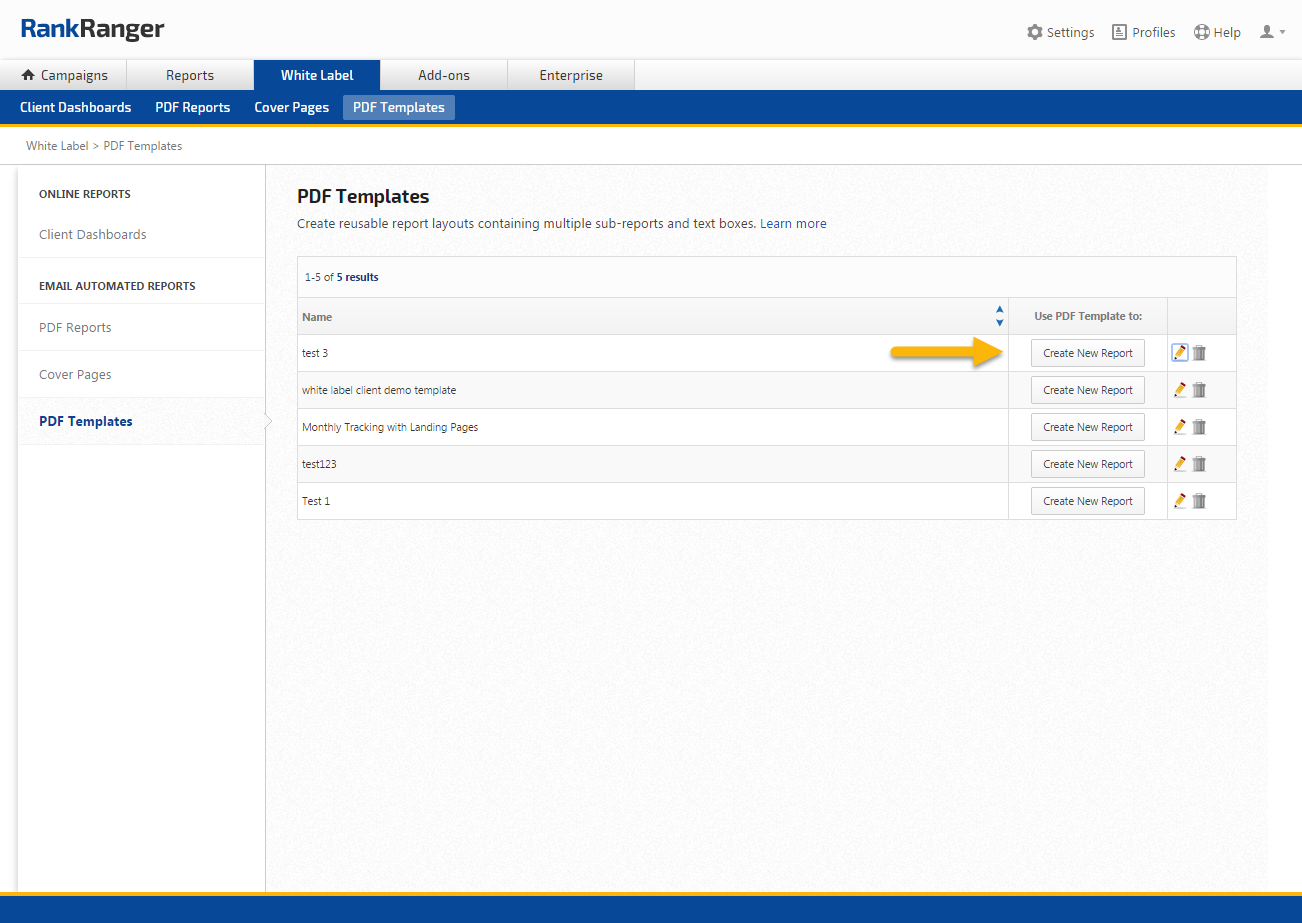
Task: Sort templates by Name column arrows
Action: (x=999, y=316)
